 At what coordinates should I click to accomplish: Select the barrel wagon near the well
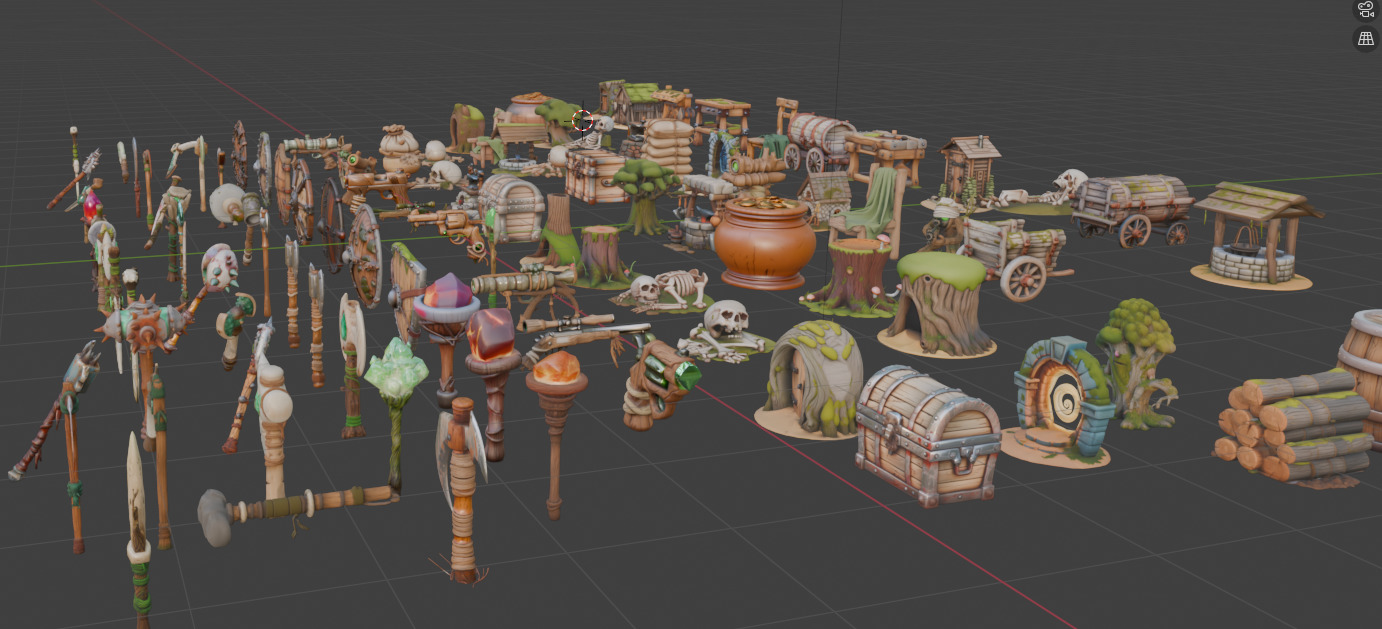pyautogui.click(x=1132, y=209)
